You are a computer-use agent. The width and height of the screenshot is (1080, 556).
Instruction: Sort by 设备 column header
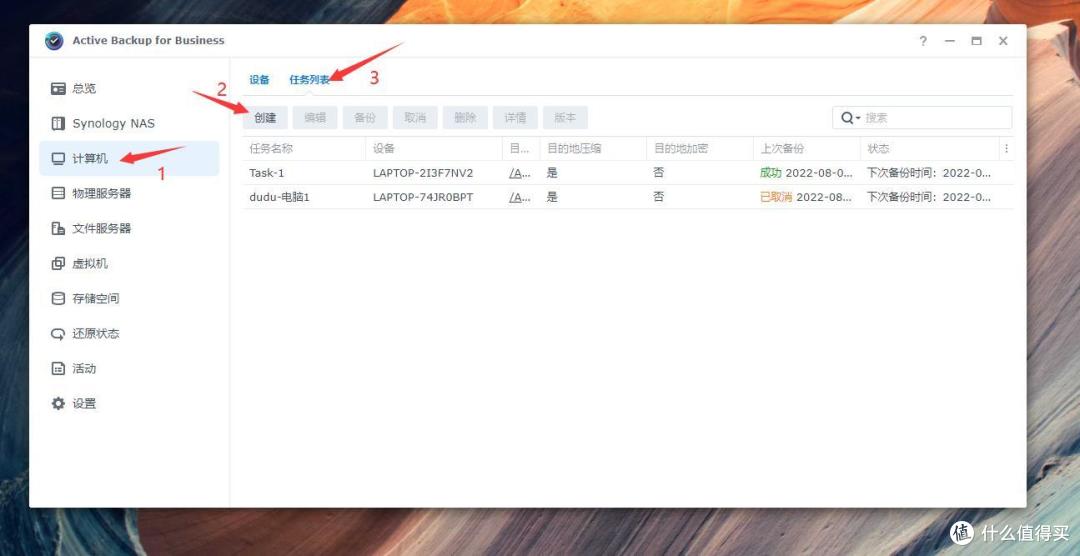click(x=434, y=148)
